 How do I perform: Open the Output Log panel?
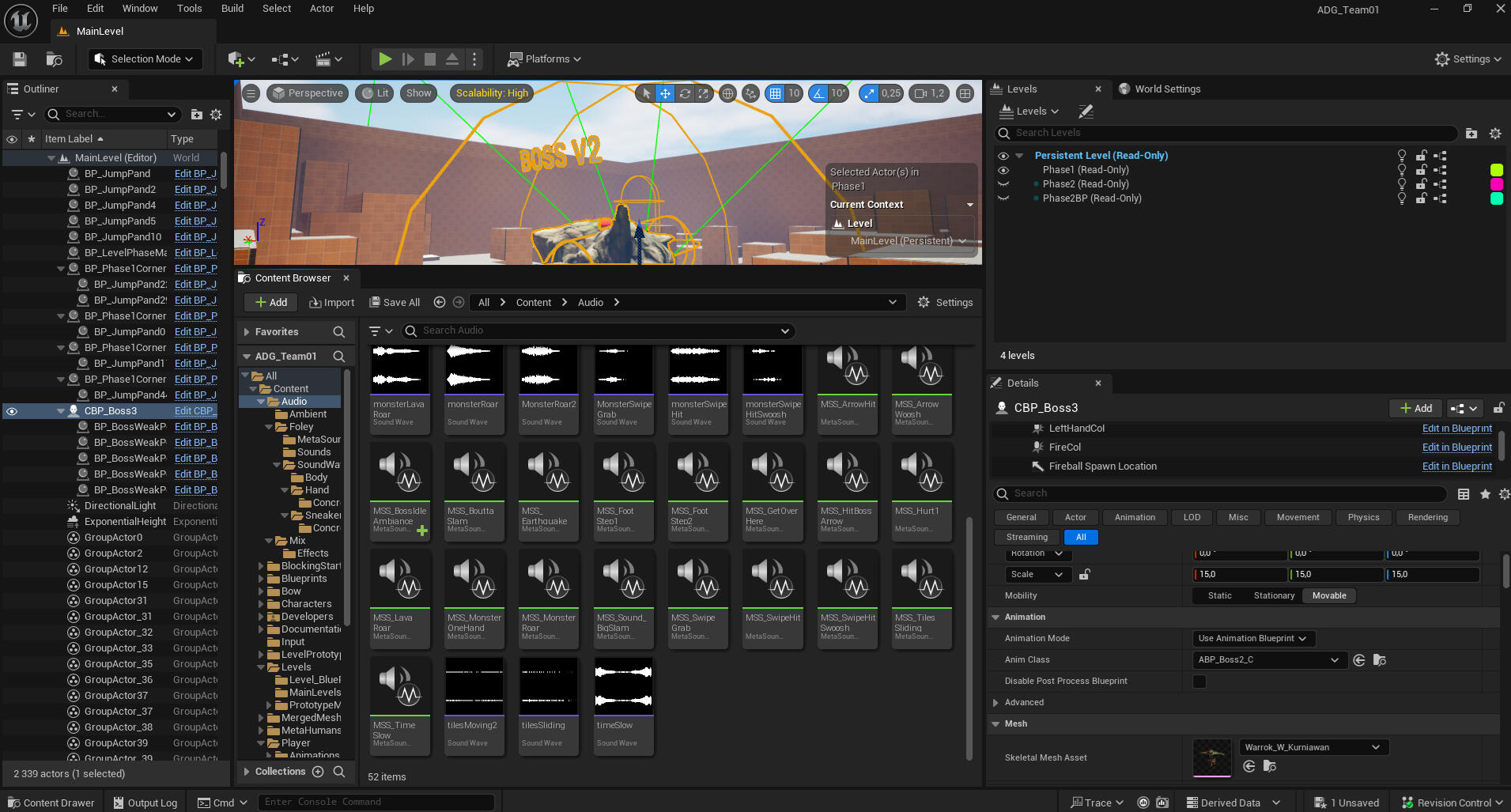(x=145, y=803)
